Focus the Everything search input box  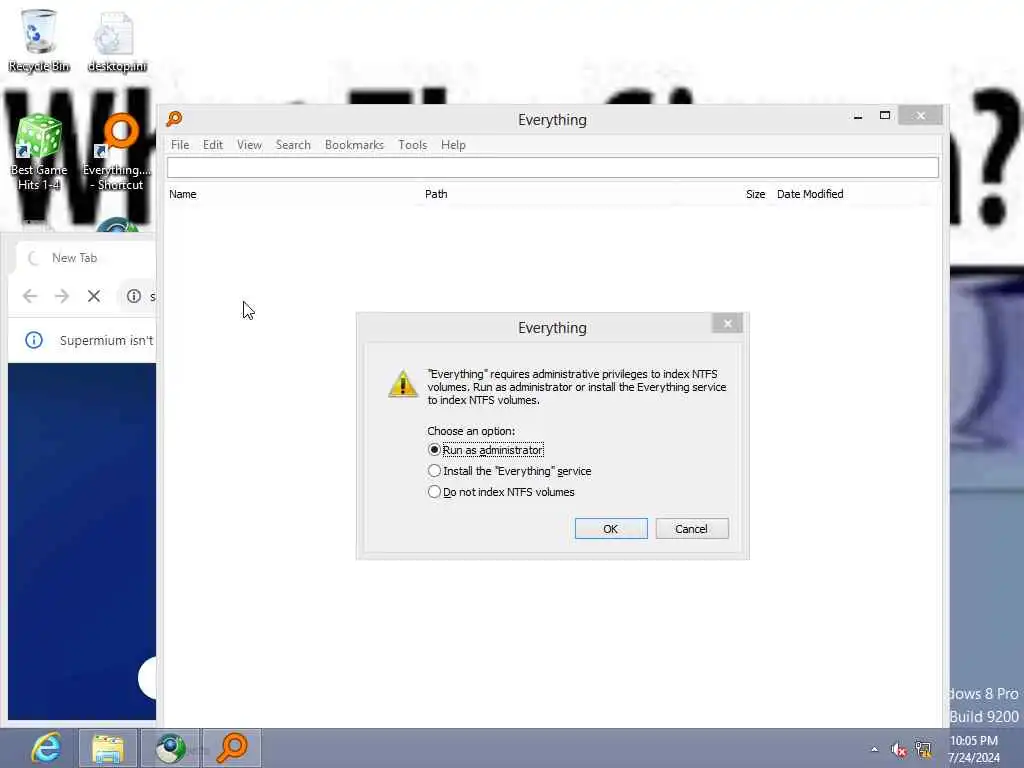(x=552, y=168)
